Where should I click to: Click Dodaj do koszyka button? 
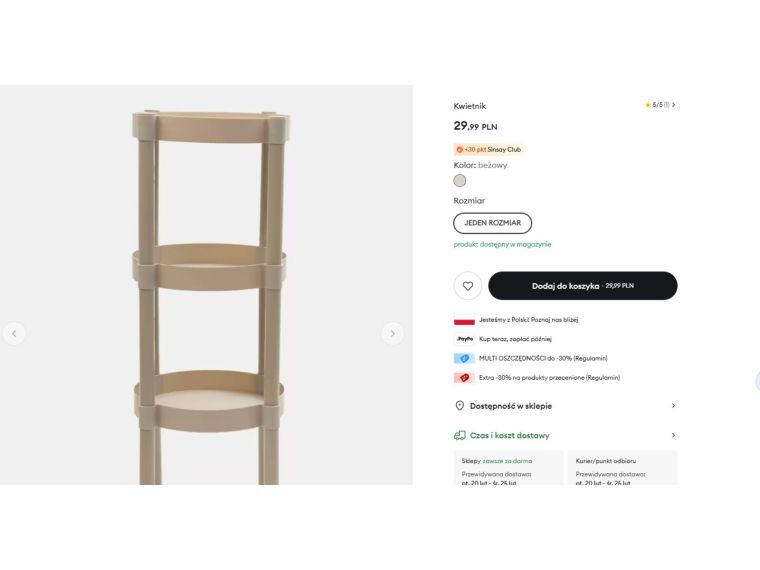pos(582,286)
